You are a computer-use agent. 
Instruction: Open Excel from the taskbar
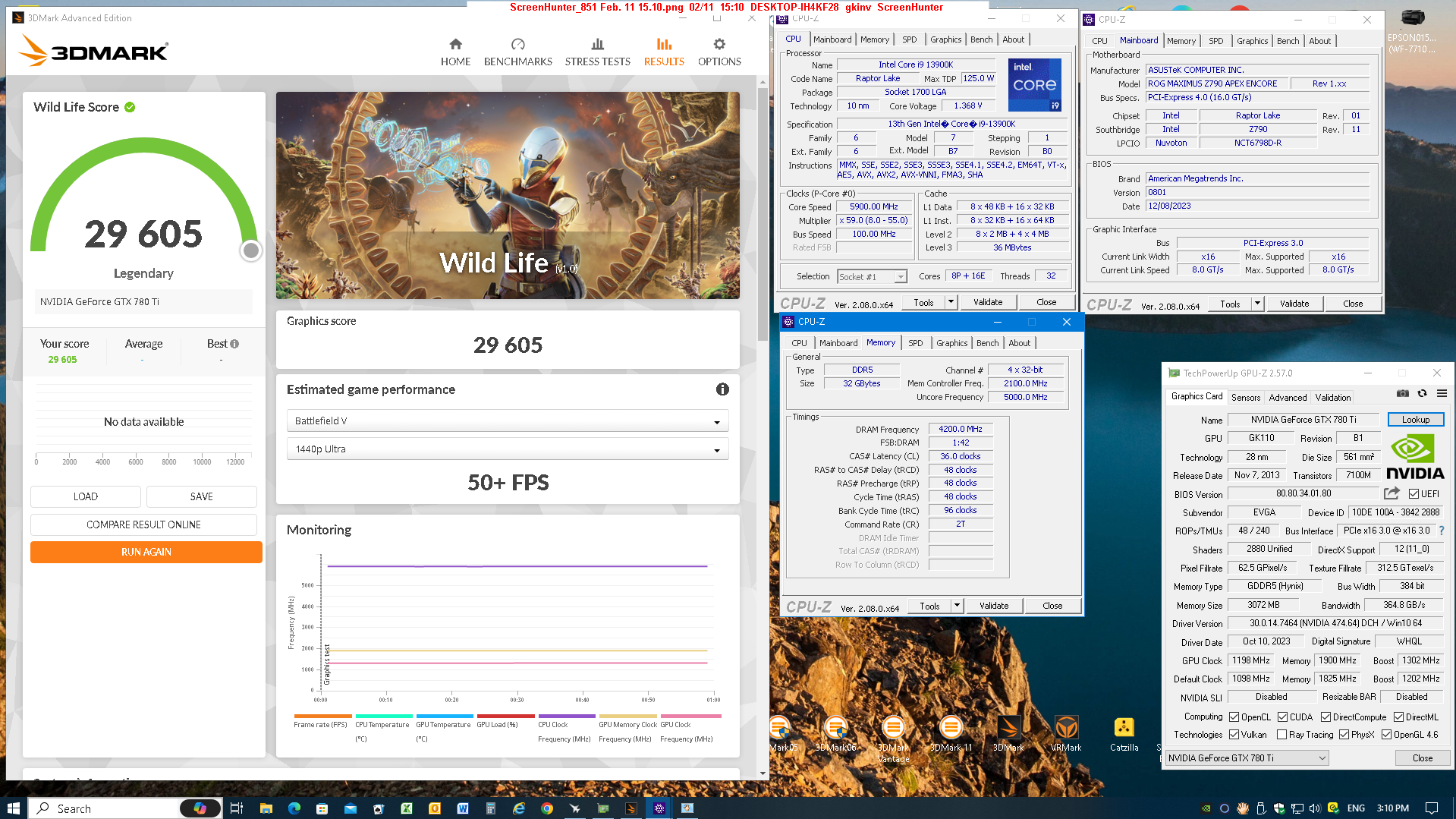tap(407, 808)
